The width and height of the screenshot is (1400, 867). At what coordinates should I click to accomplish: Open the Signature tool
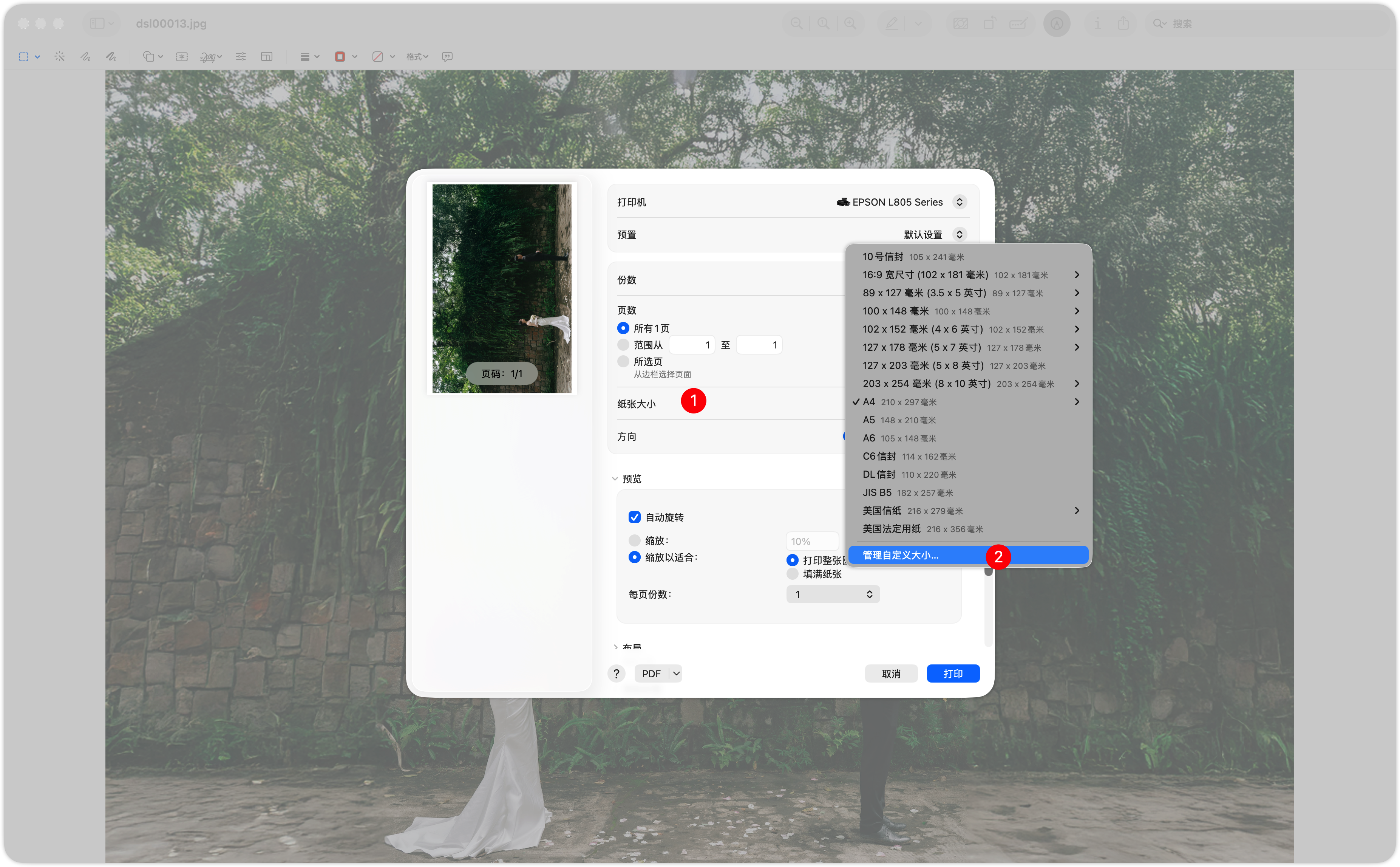click(210, 57)
